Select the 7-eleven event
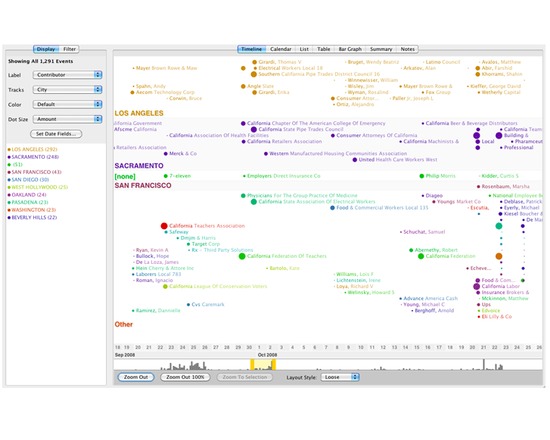Screen dimensions: 550x440 point(177,176)
